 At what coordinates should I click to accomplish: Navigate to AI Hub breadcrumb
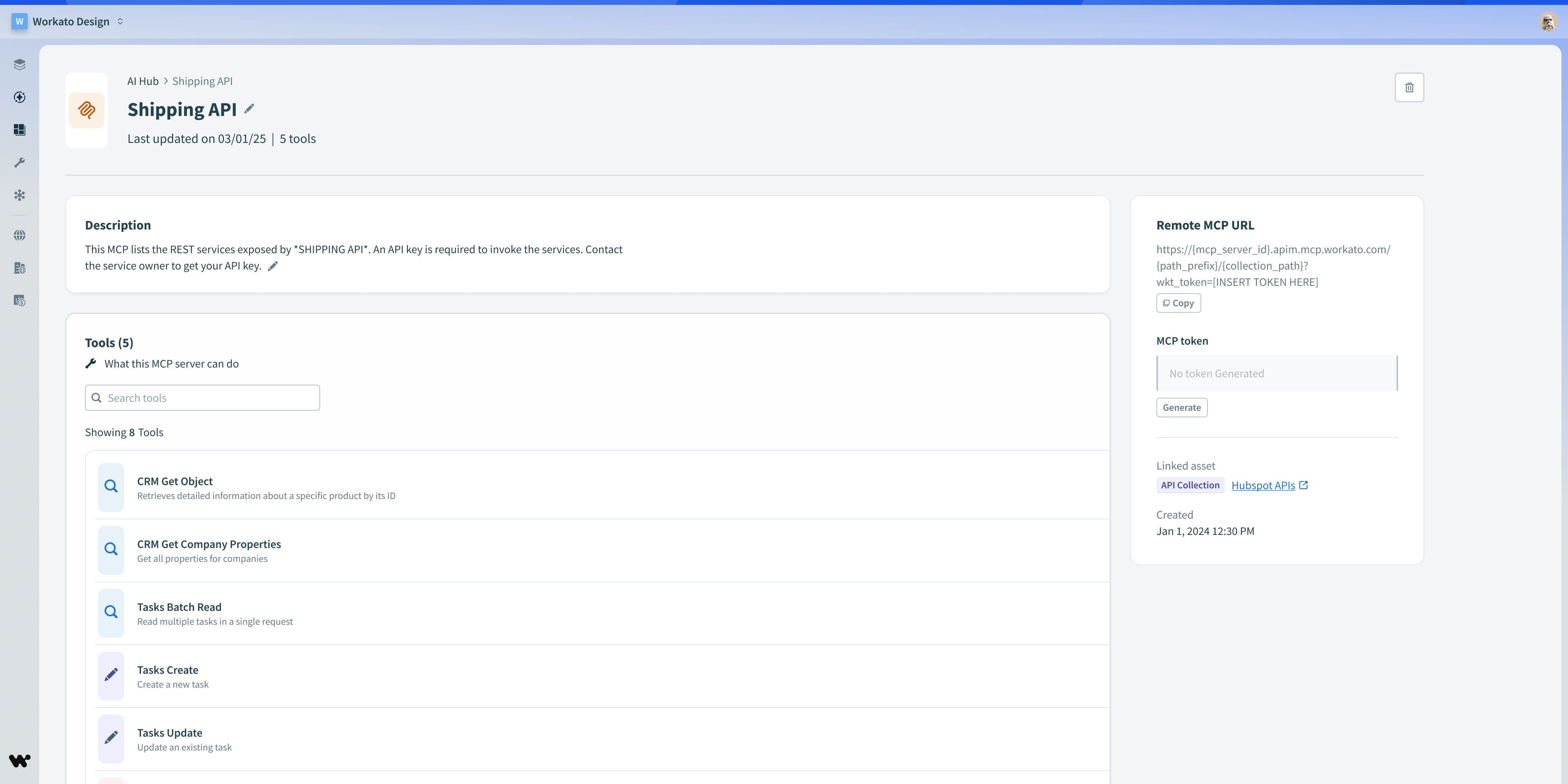point(143,82)
